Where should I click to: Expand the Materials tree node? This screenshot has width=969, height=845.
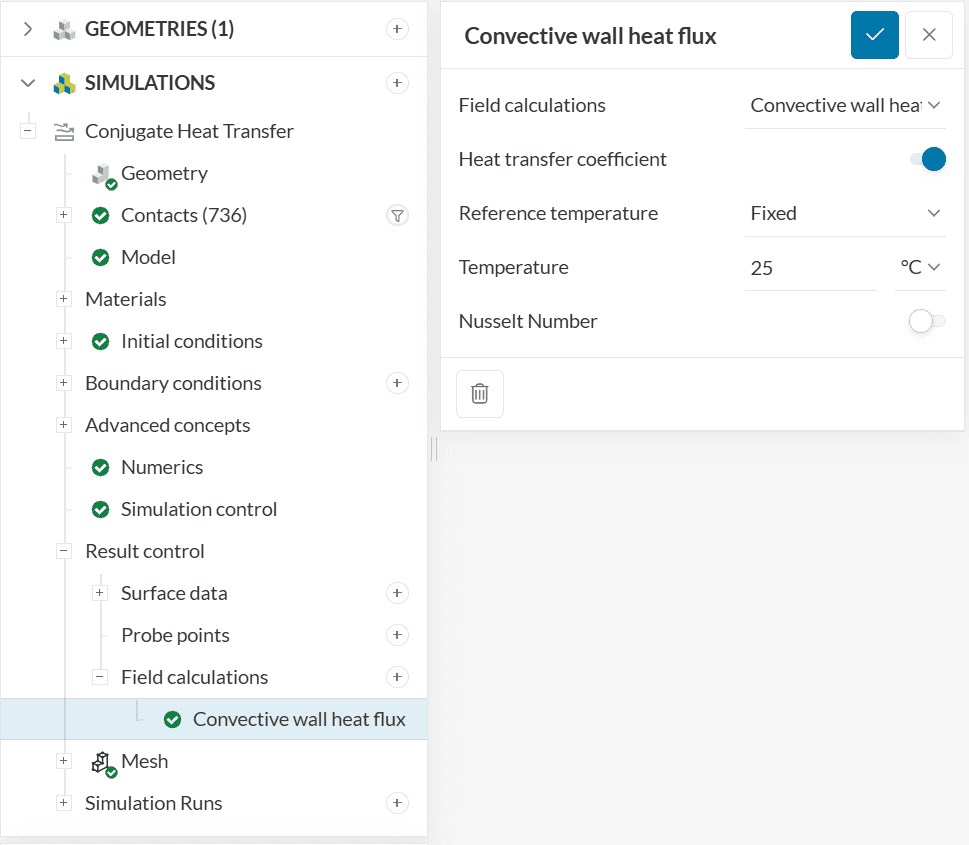pyautogui.click(x=64, y=299)
